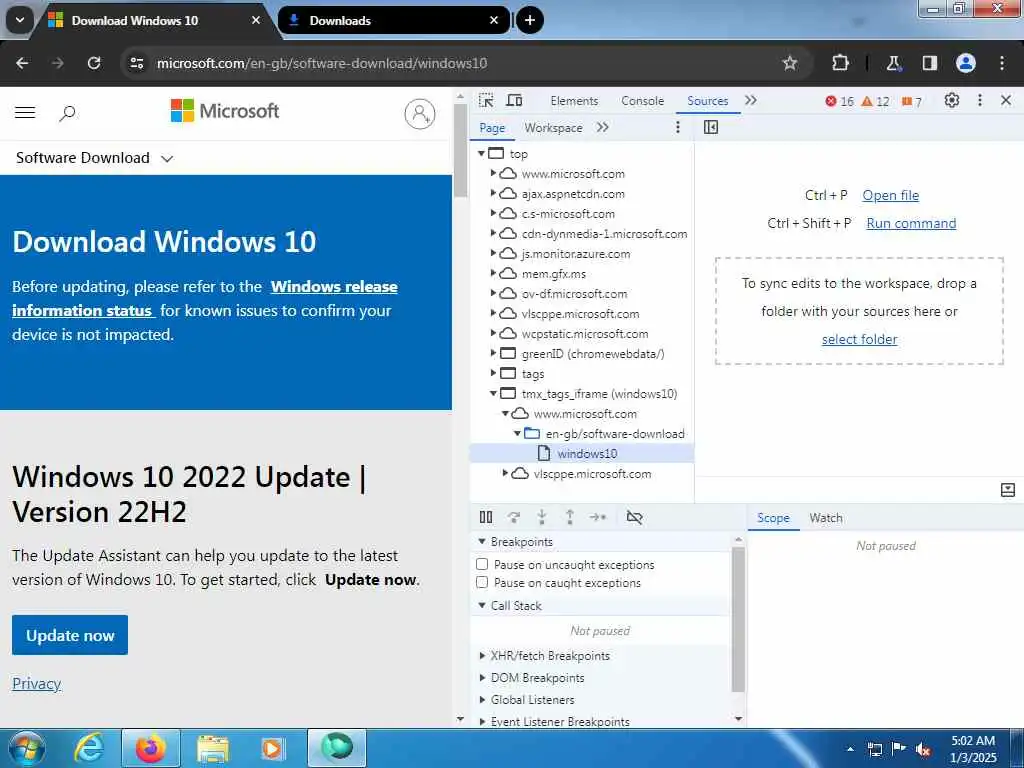Toggle device toolbar icon in DevTools
The height and width of the screenshot is (768, 1024).
515,101
